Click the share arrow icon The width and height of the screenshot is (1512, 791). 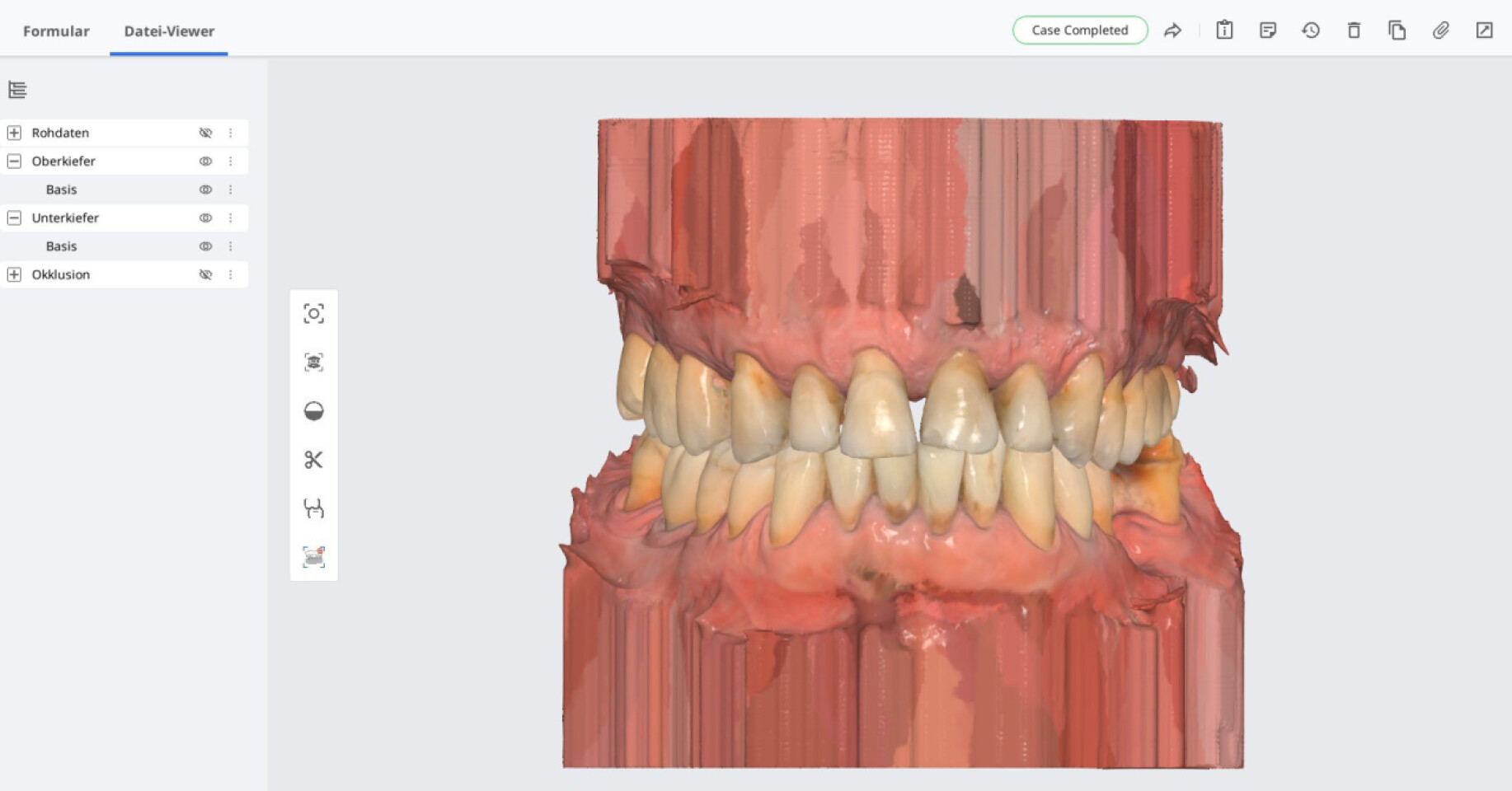pos(1172,30)
